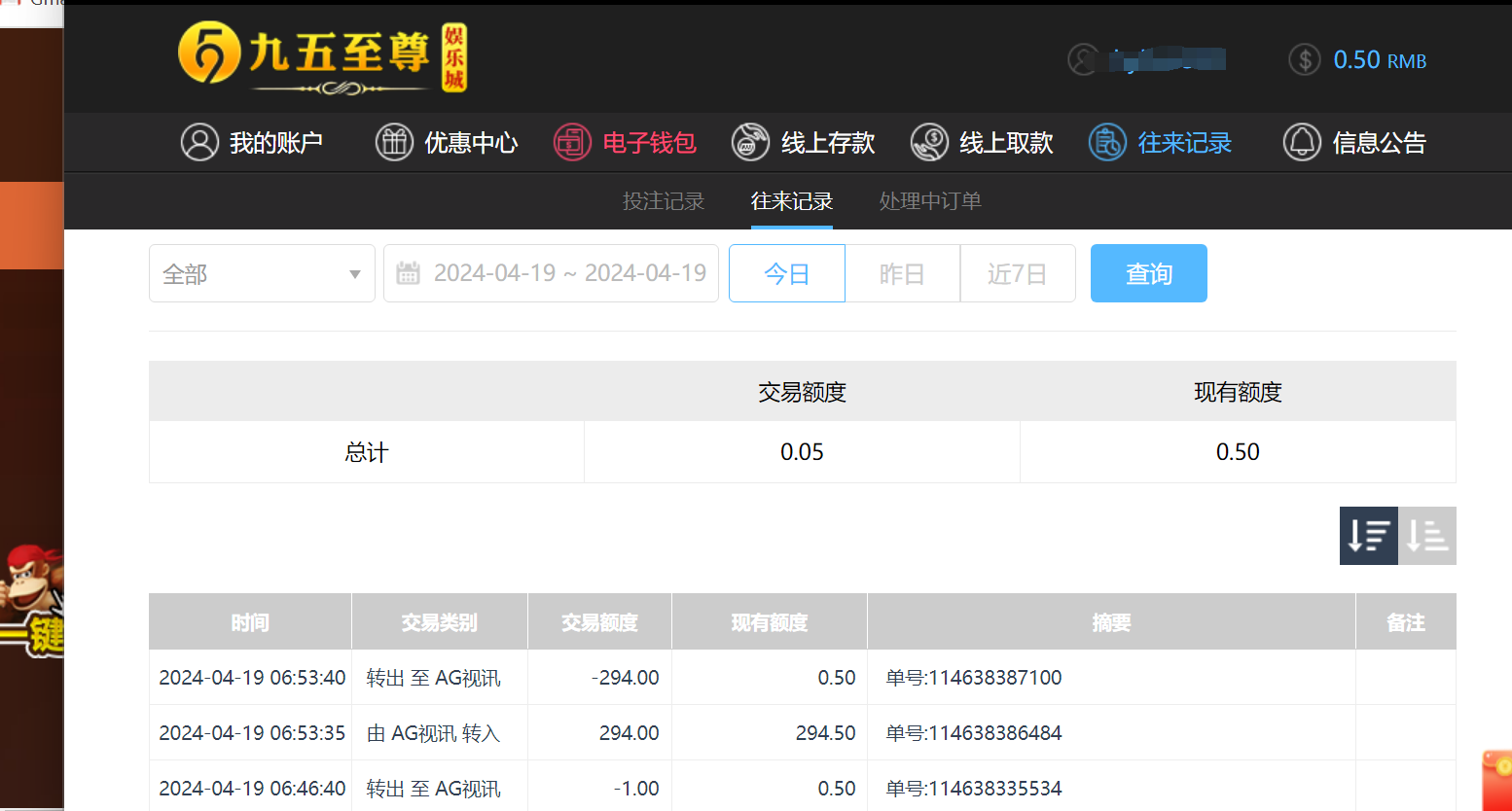This screenshot has height=811, width=1512.
Task: Click order number 114638386484
Action: (974, 733)
